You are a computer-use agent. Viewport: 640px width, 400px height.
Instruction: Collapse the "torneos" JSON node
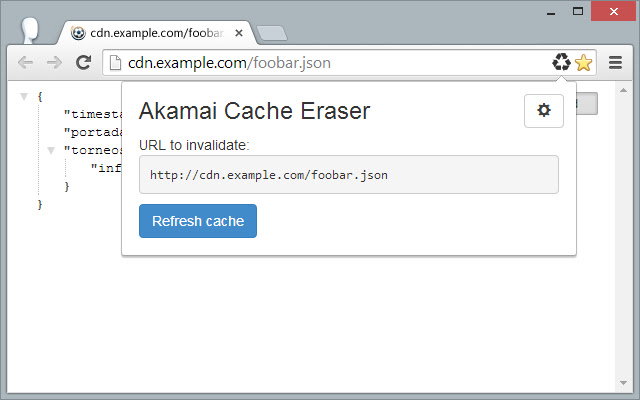51,150
